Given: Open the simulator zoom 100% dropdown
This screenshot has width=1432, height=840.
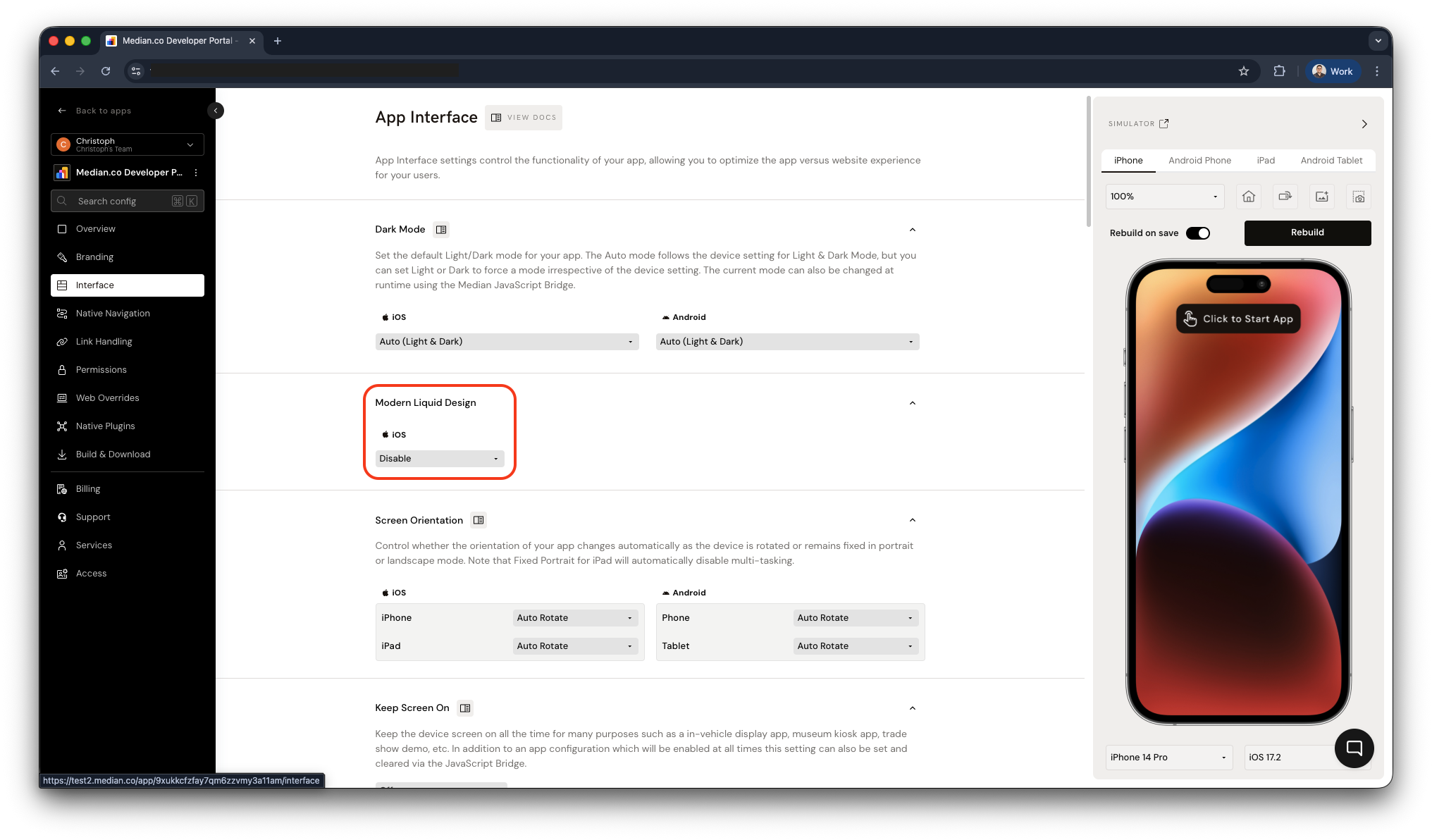Looking at the screenshot, I should click(1164, 197).
